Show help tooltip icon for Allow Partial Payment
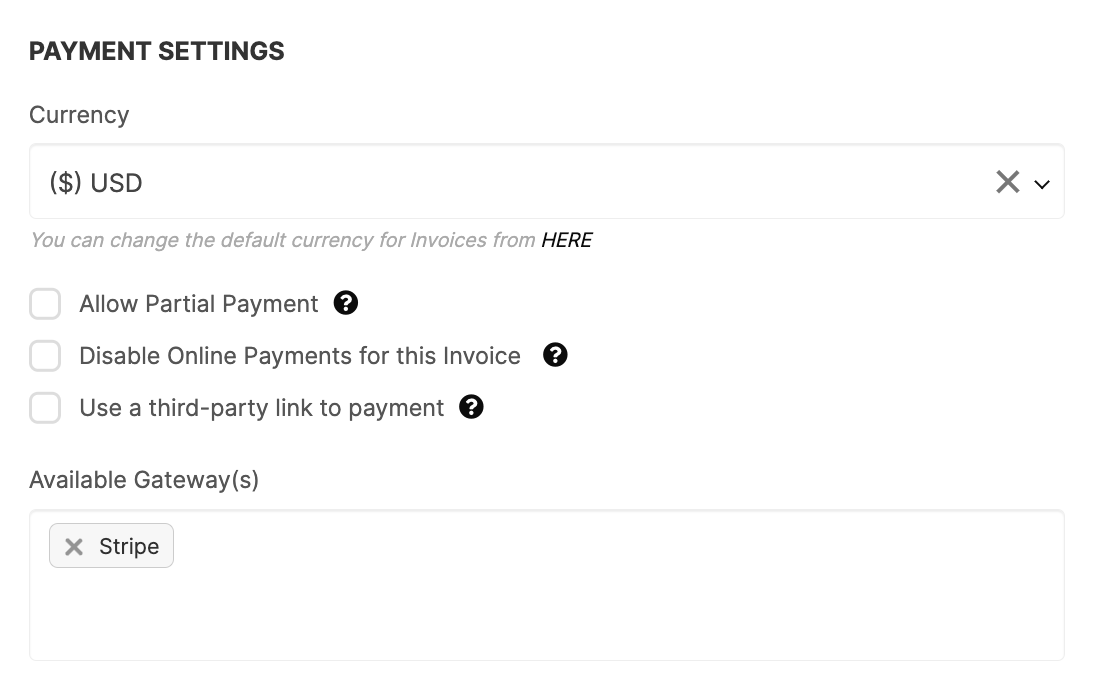The image size is (1094, 696). [345, 303]
